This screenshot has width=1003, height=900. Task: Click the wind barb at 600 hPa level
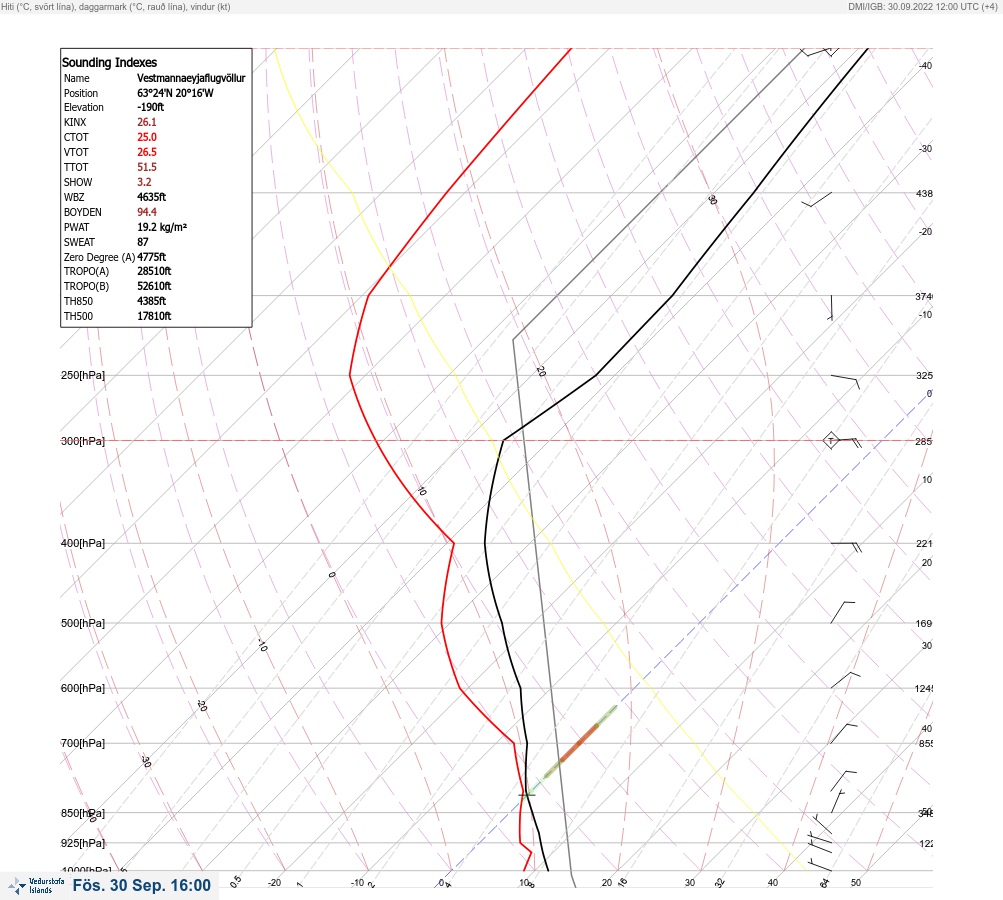tap(845, 680)
